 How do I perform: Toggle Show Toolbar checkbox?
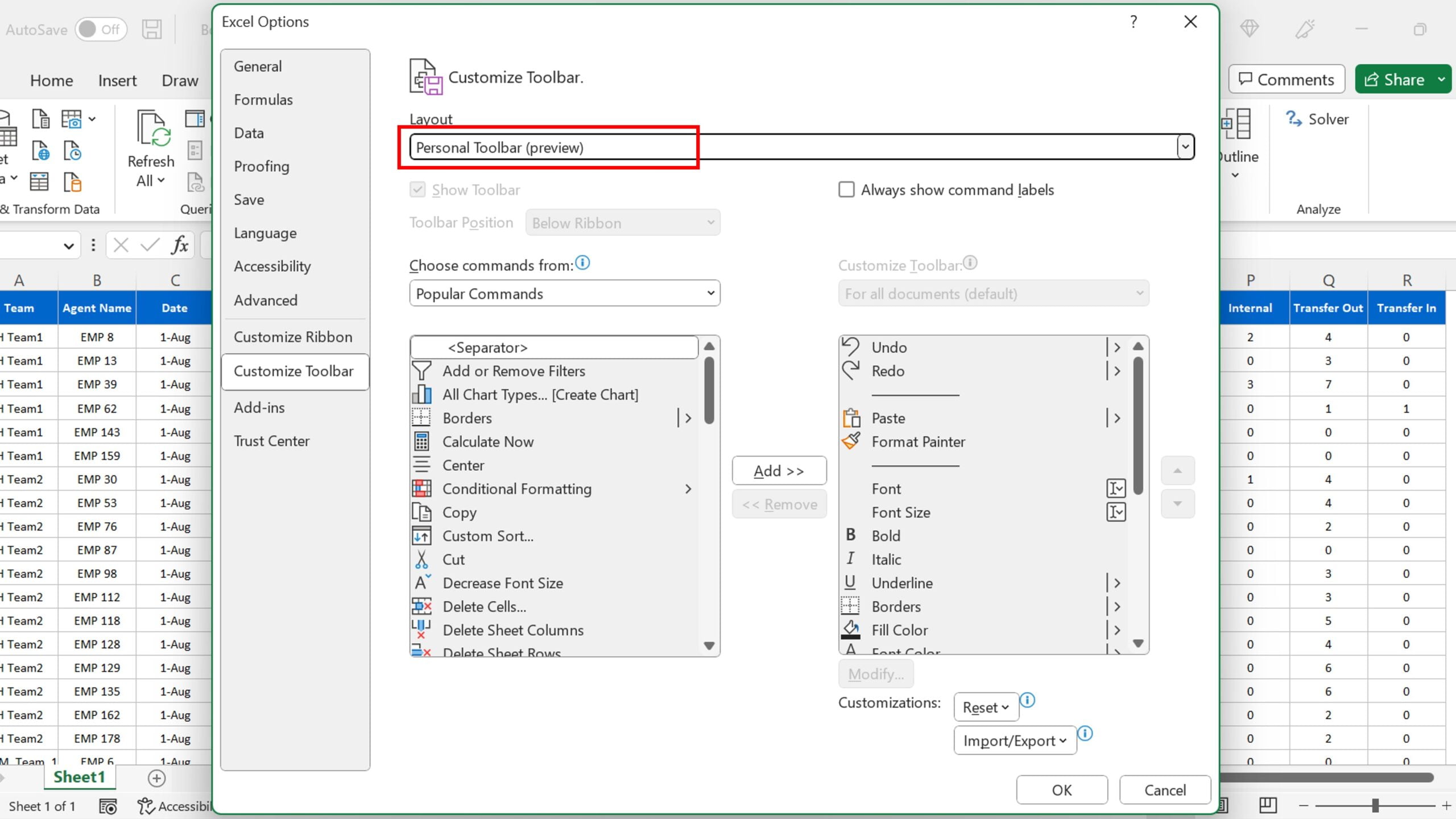(x=418, y=189)
